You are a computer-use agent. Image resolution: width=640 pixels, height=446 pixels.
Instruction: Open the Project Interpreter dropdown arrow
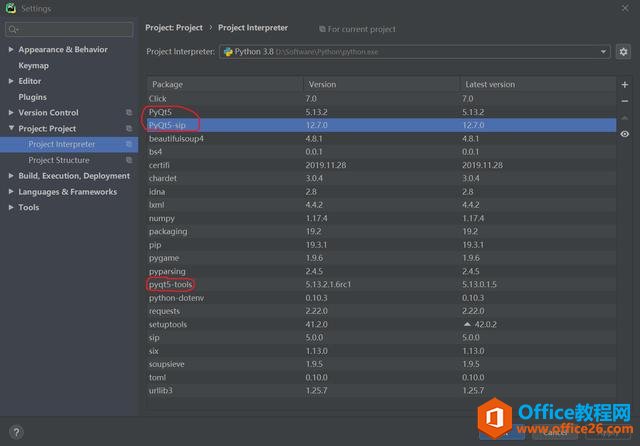(x=603, y=52)
